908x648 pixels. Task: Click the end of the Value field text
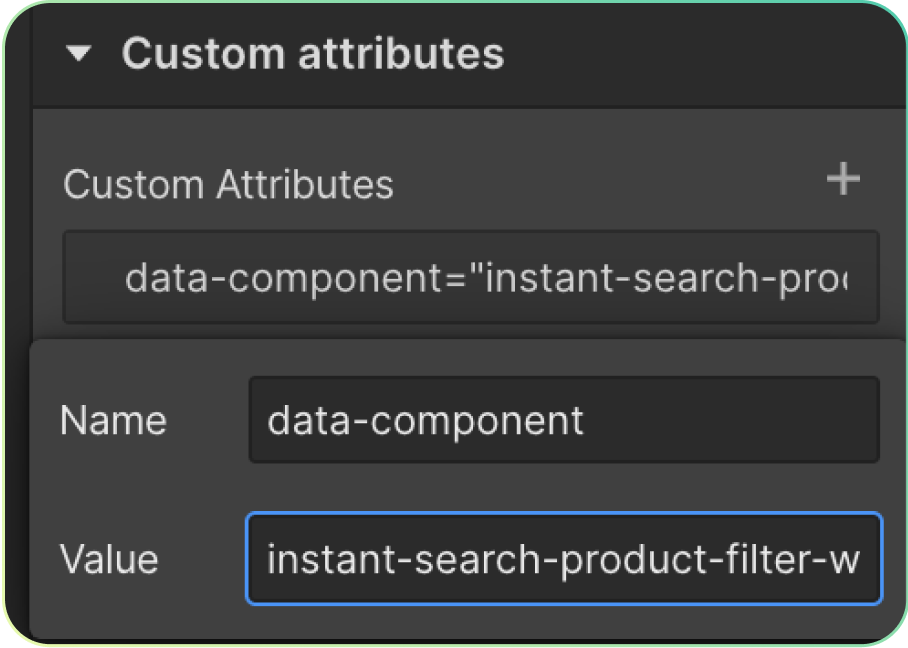tap(859, 559)
